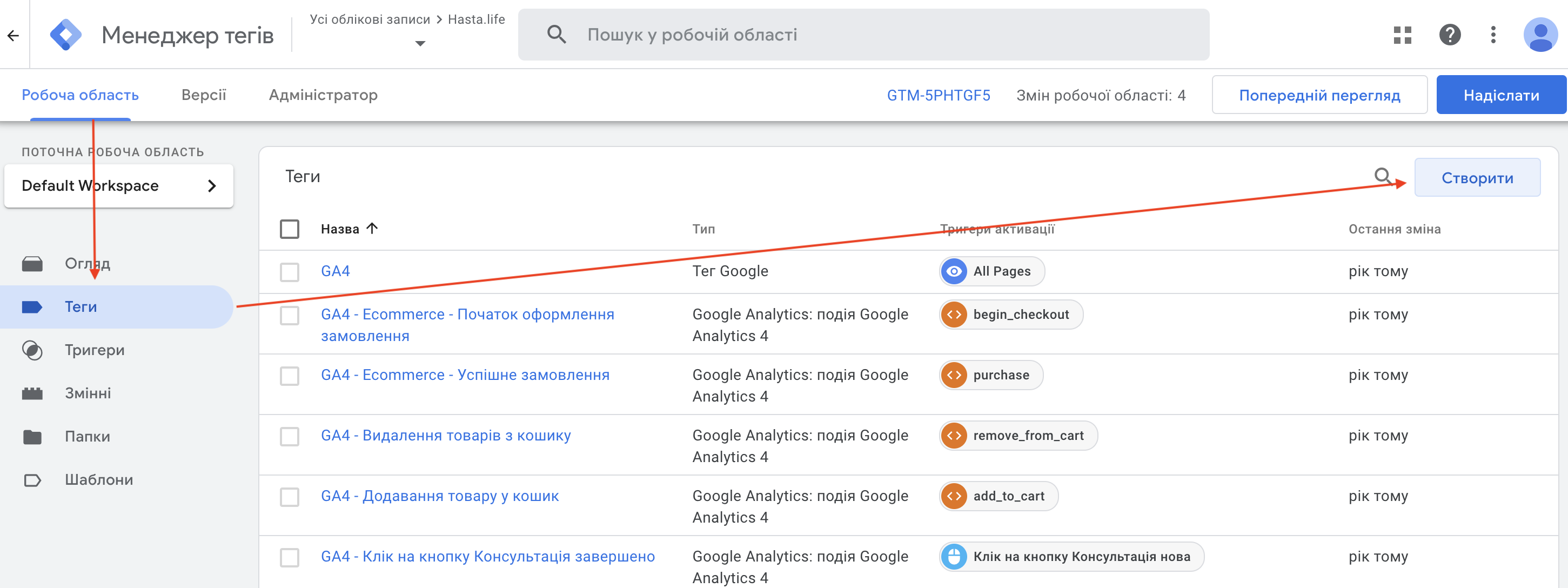Click Змін робочої області: 4 text
Screen dimensions: 1568x588
point(1101,95)
